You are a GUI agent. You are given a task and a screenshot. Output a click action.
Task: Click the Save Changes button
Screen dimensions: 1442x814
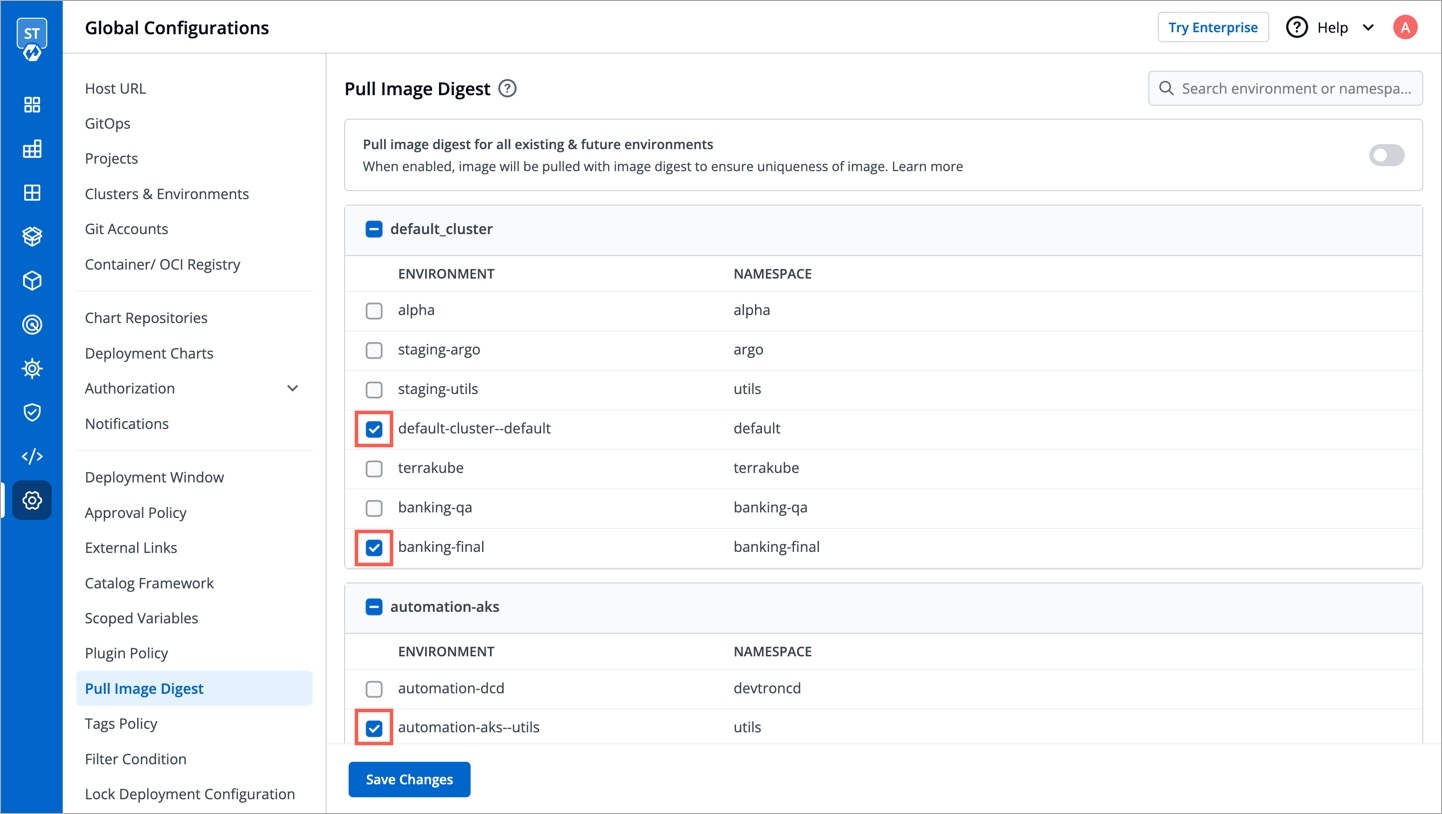pyautogui.click(x=409, y=780)
